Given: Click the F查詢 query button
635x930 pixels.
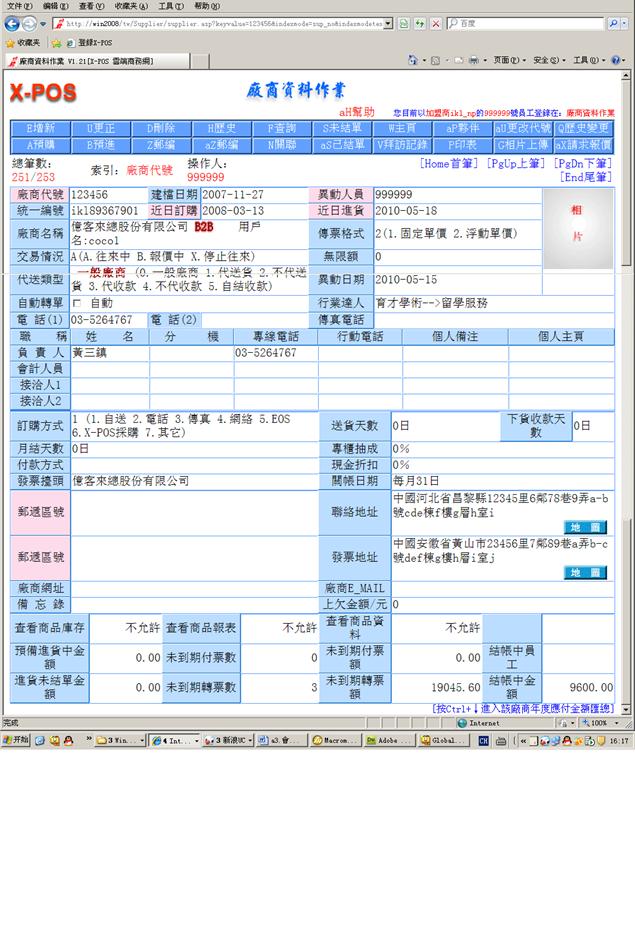Looking at the screenshot, I should [274, 129].
